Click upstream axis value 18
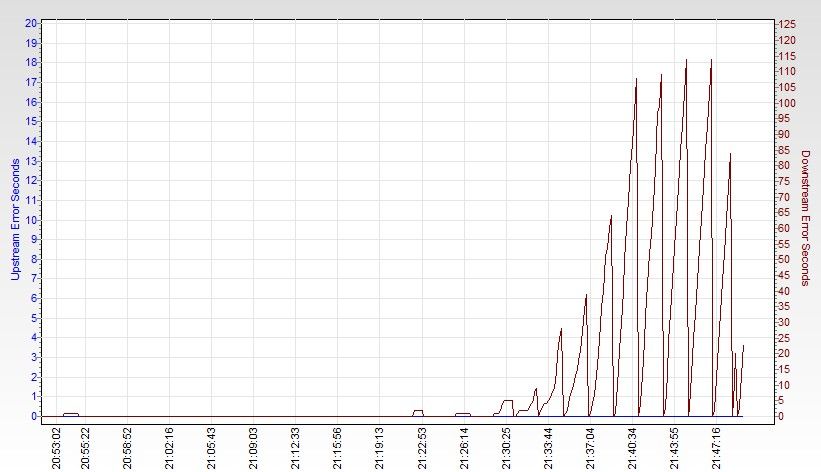The image size is (821, 472). [31, 62]
